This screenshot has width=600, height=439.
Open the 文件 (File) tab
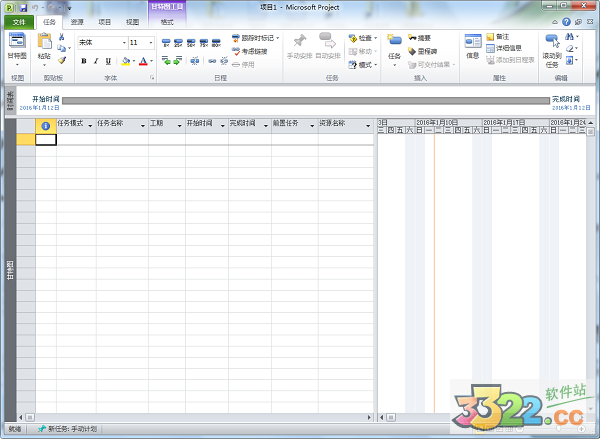point(17,20)
